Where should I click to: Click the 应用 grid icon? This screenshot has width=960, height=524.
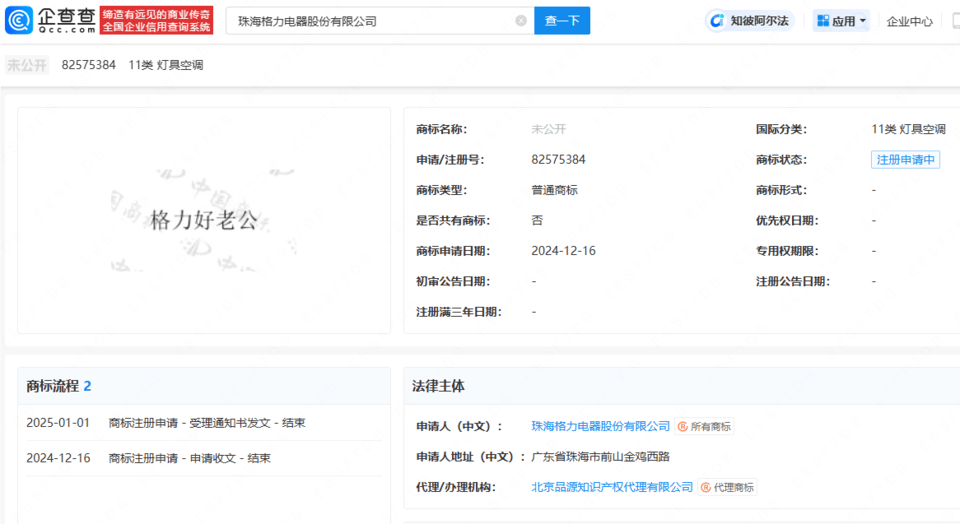822,21
